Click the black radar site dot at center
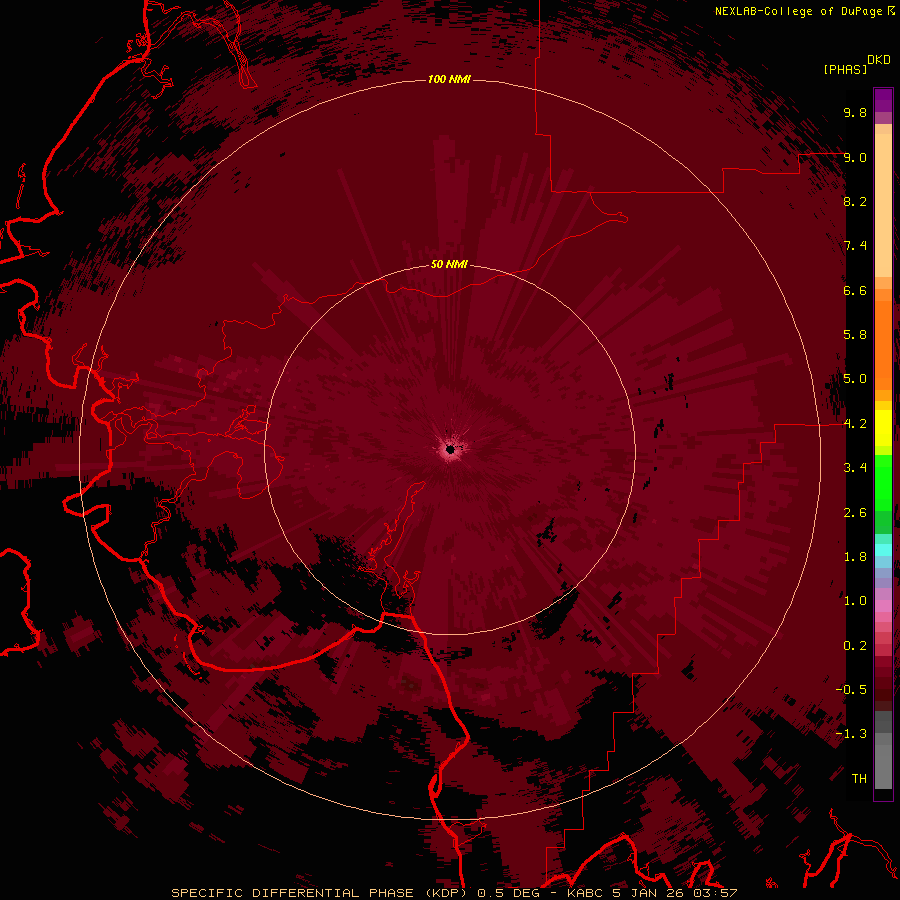This screenshot has width=900, height=900. [451, 449]
